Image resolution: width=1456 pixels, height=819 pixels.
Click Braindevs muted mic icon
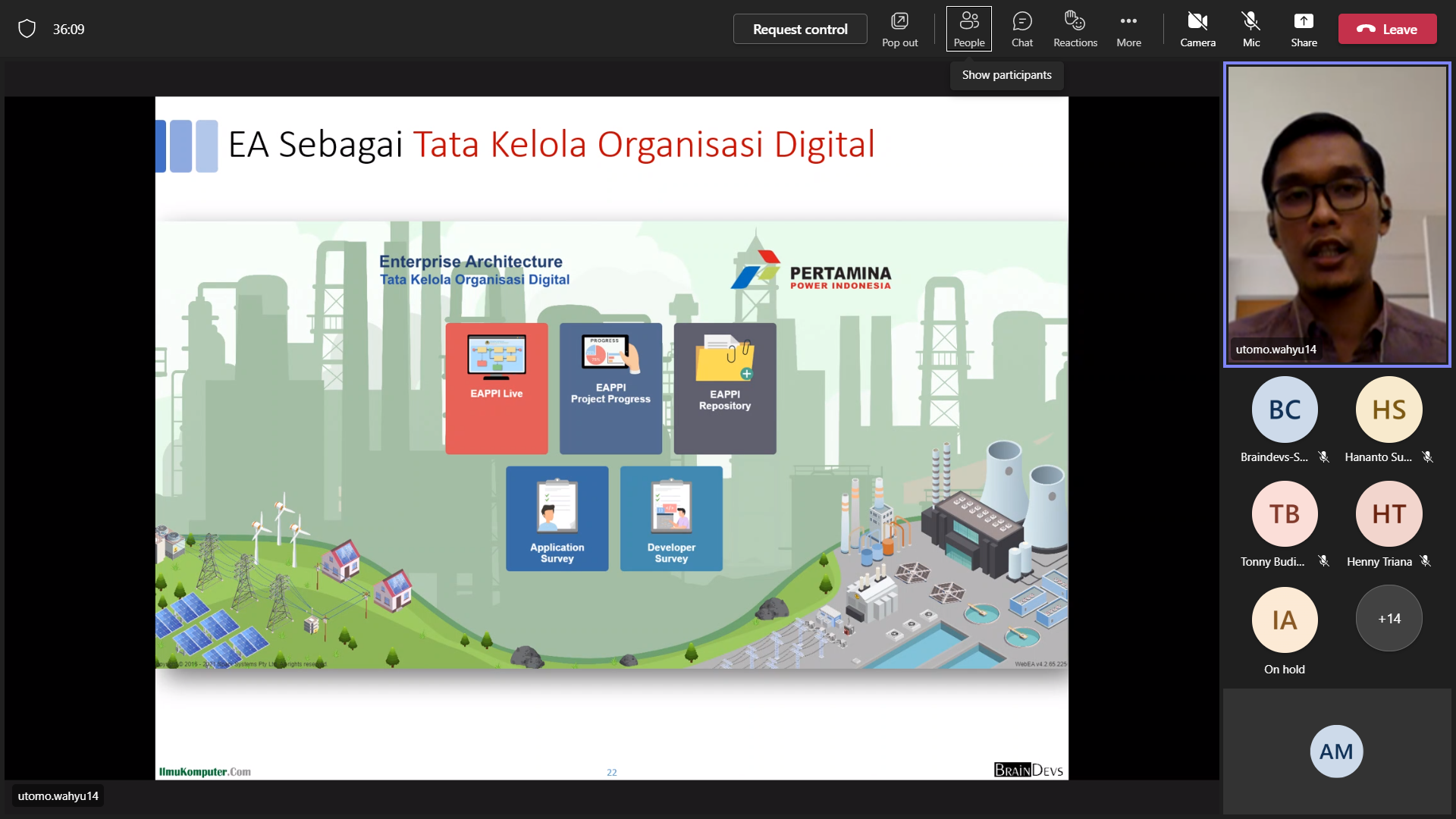point(1323,457)
